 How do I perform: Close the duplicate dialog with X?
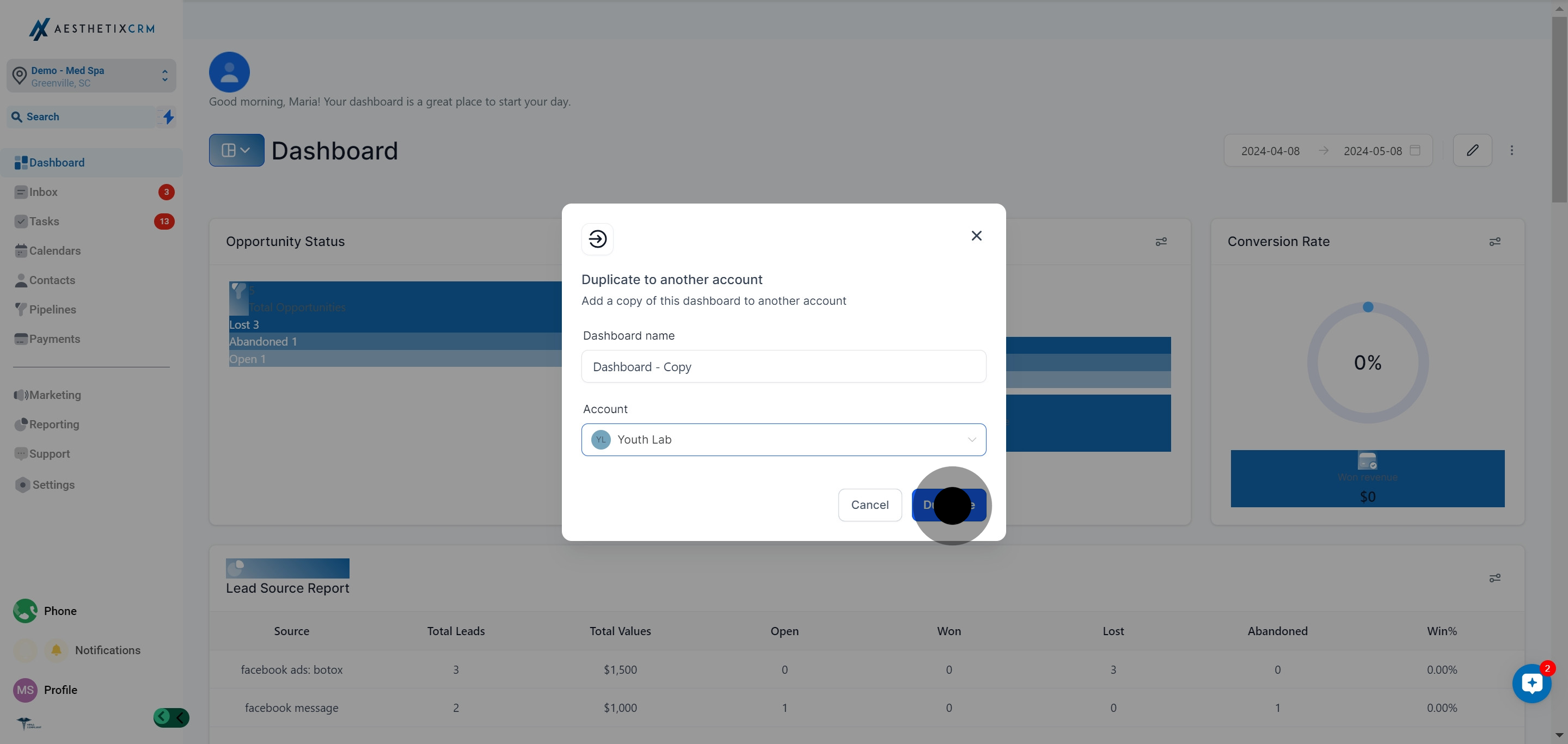click(x=976, y=236)
